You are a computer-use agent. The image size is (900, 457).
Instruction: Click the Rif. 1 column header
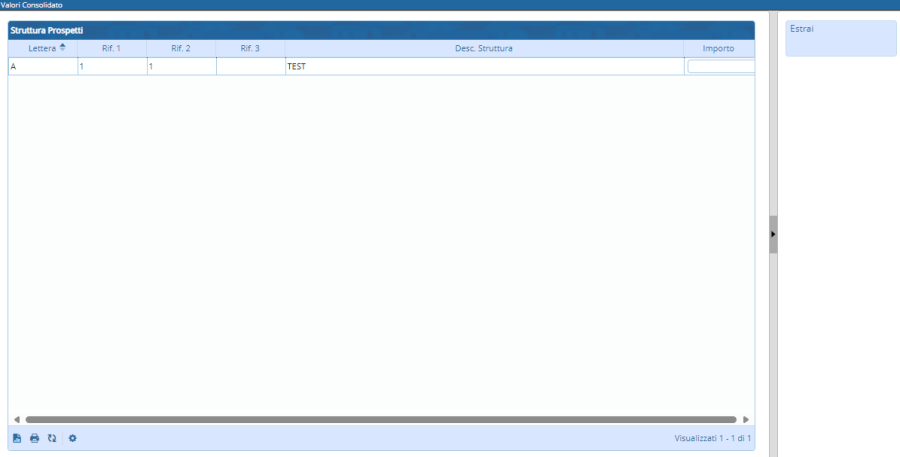point(112,48)
